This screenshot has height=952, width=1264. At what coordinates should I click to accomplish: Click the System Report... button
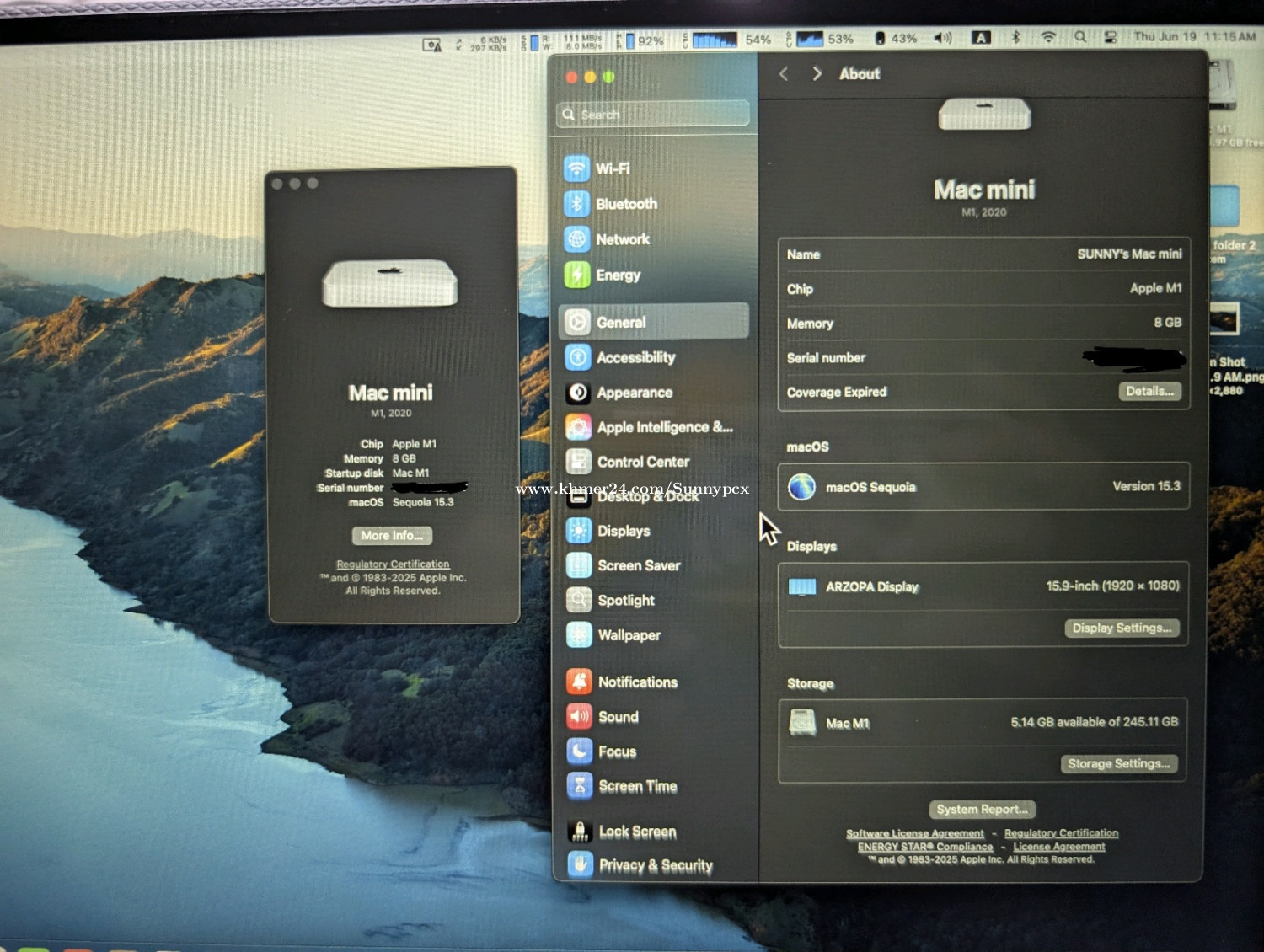(x=982, y=809)
